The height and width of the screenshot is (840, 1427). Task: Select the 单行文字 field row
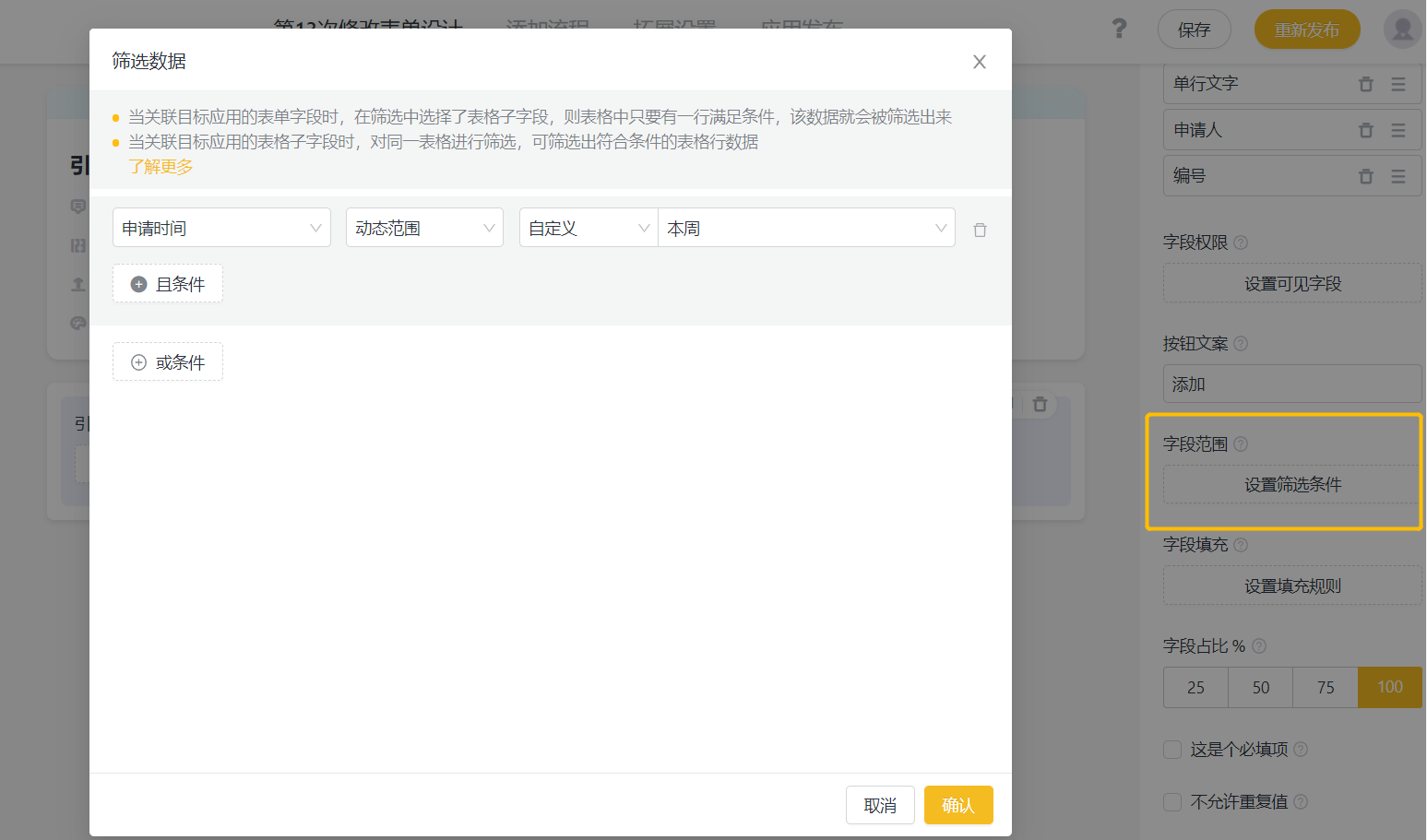point(1292,84)
